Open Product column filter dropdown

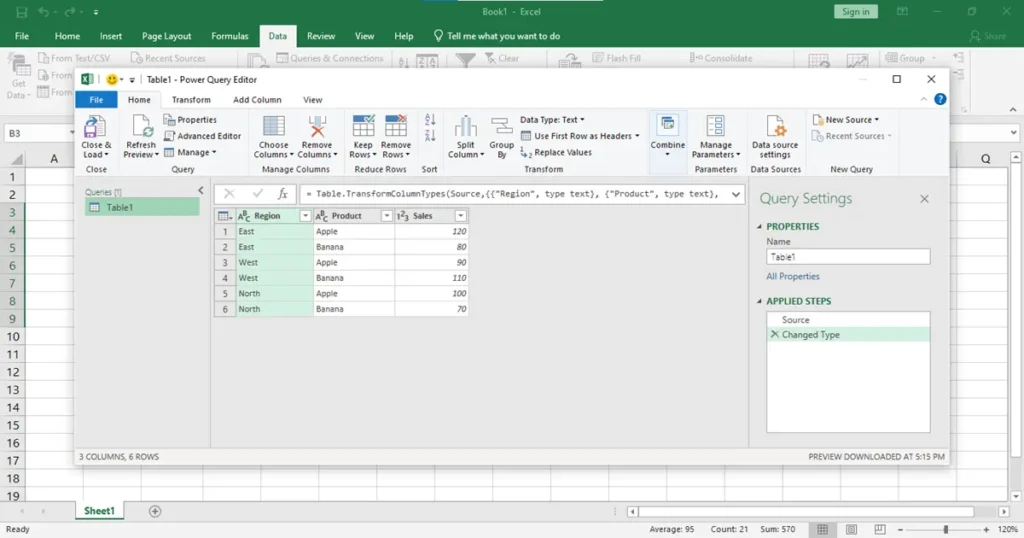pos(387,215)
